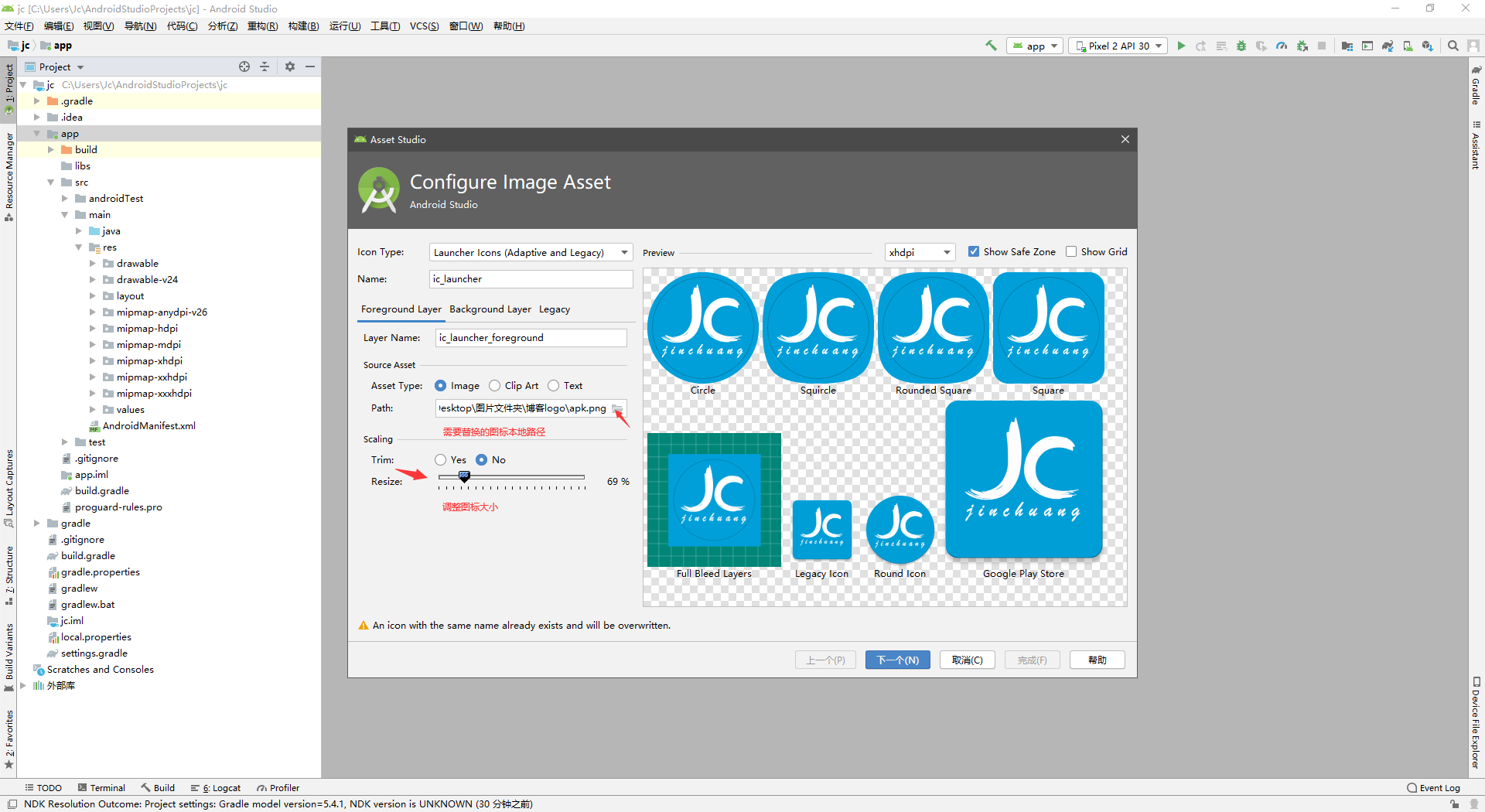Open the Terminal tool window
Image resolution: width=1485 pixels, height=812 pixels.
[101, 788]
